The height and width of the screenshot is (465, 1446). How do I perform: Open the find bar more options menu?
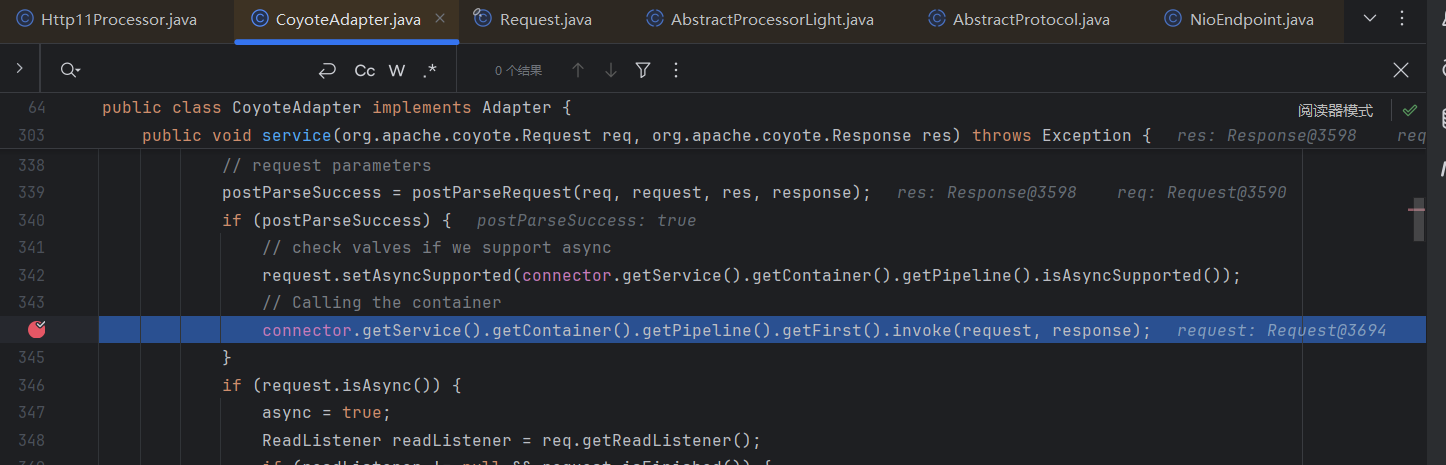pyautogui.click(x=676, y=70)
